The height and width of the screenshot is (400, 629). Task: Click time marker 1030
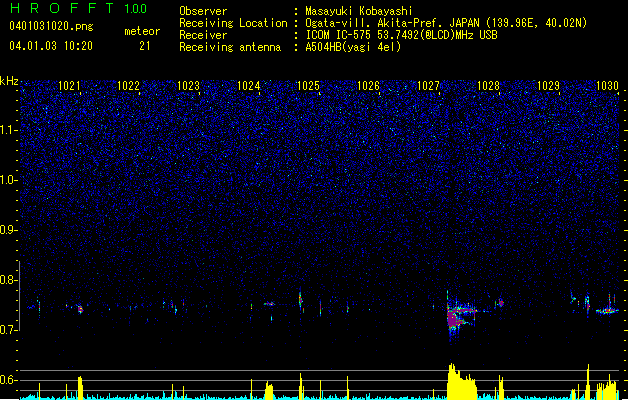607,86
